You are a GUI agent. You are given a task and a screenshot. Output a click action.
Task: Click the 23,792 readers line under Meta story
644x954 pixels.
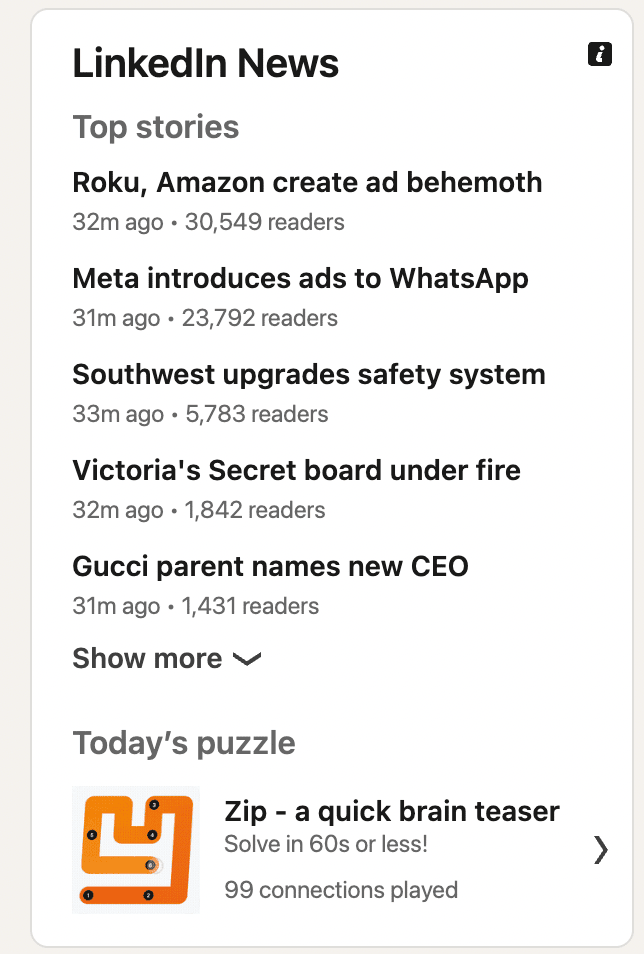(205, 318)
